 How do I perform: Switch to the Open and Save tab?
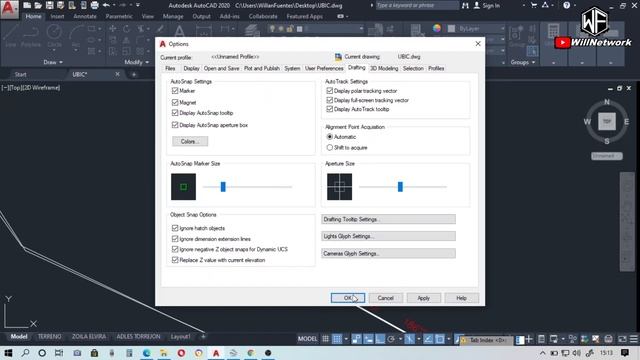tap(221, 68)
